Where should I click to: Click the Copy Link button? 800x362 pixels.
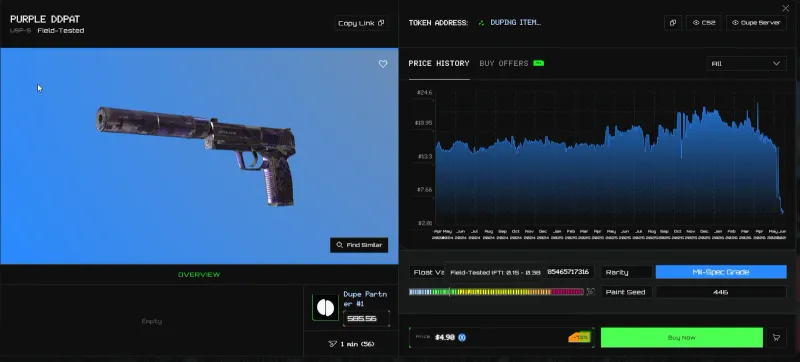(361, 23)
